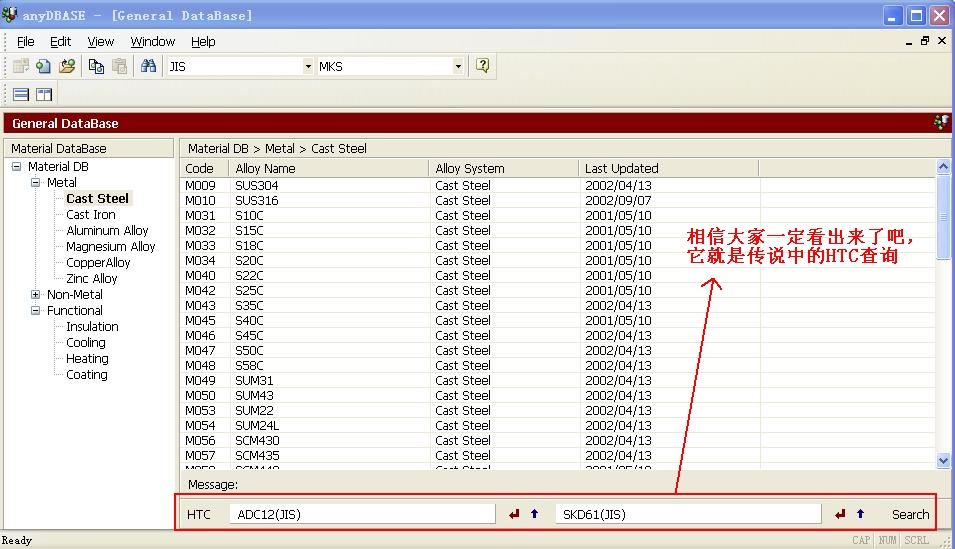Open the Edit menu
Viewport: 955px width, 549px height.
point(60,41)
